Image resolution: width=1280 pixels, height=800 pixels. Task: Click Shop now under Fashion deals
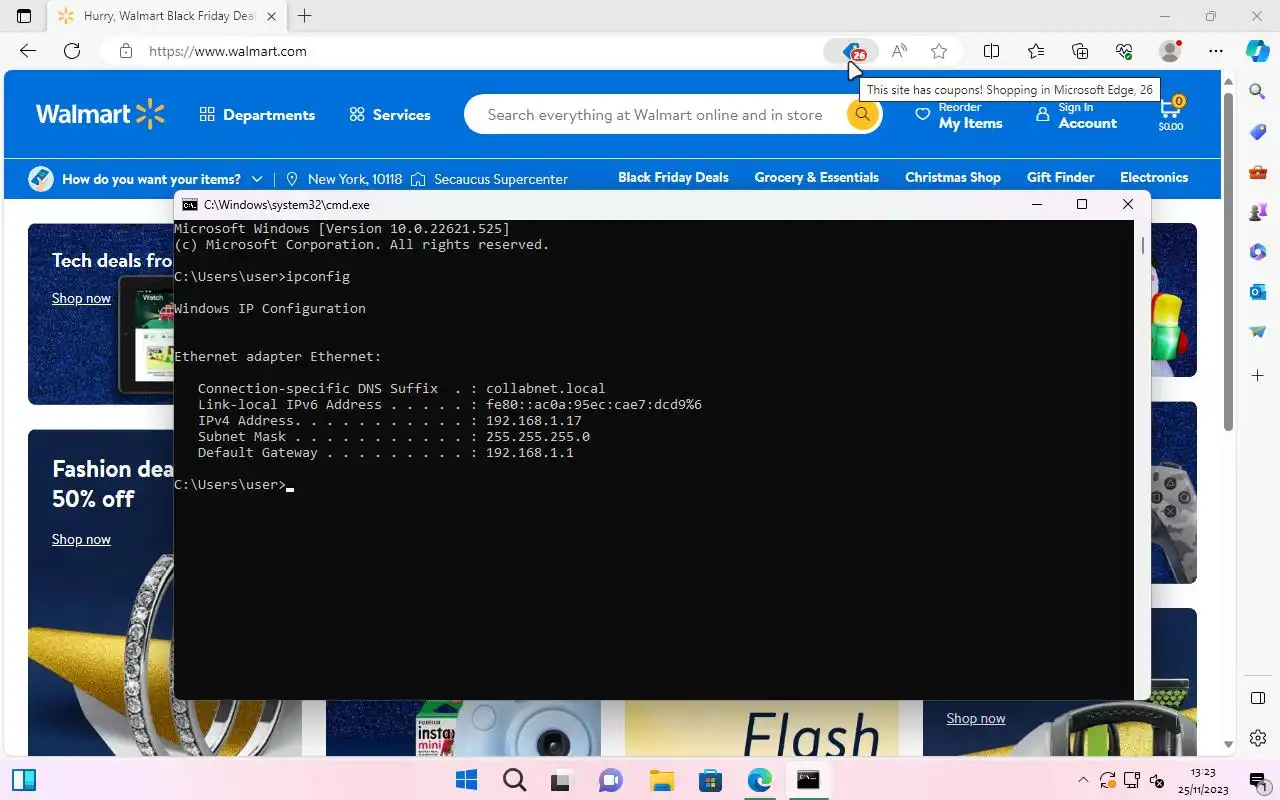click(x=81, y=539)
